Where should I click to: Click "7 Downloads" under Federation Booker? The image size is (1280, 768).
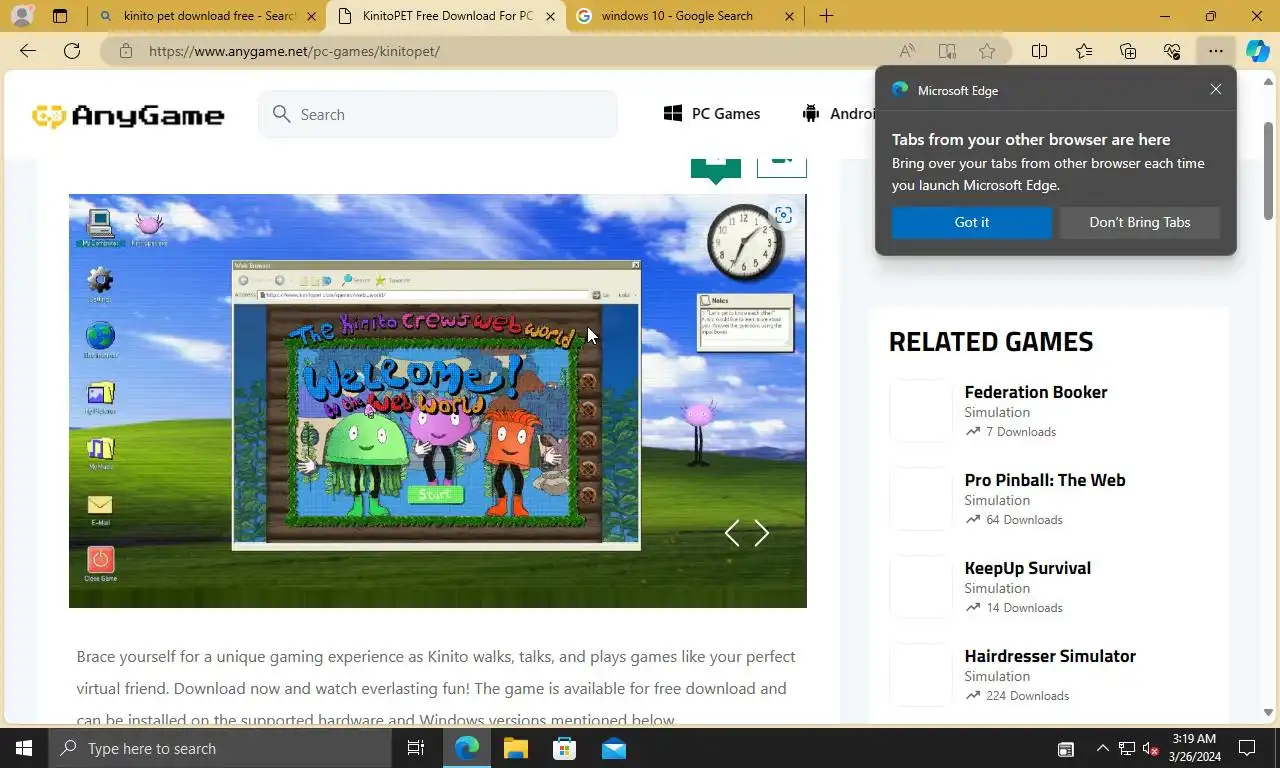coord(1020,432)
